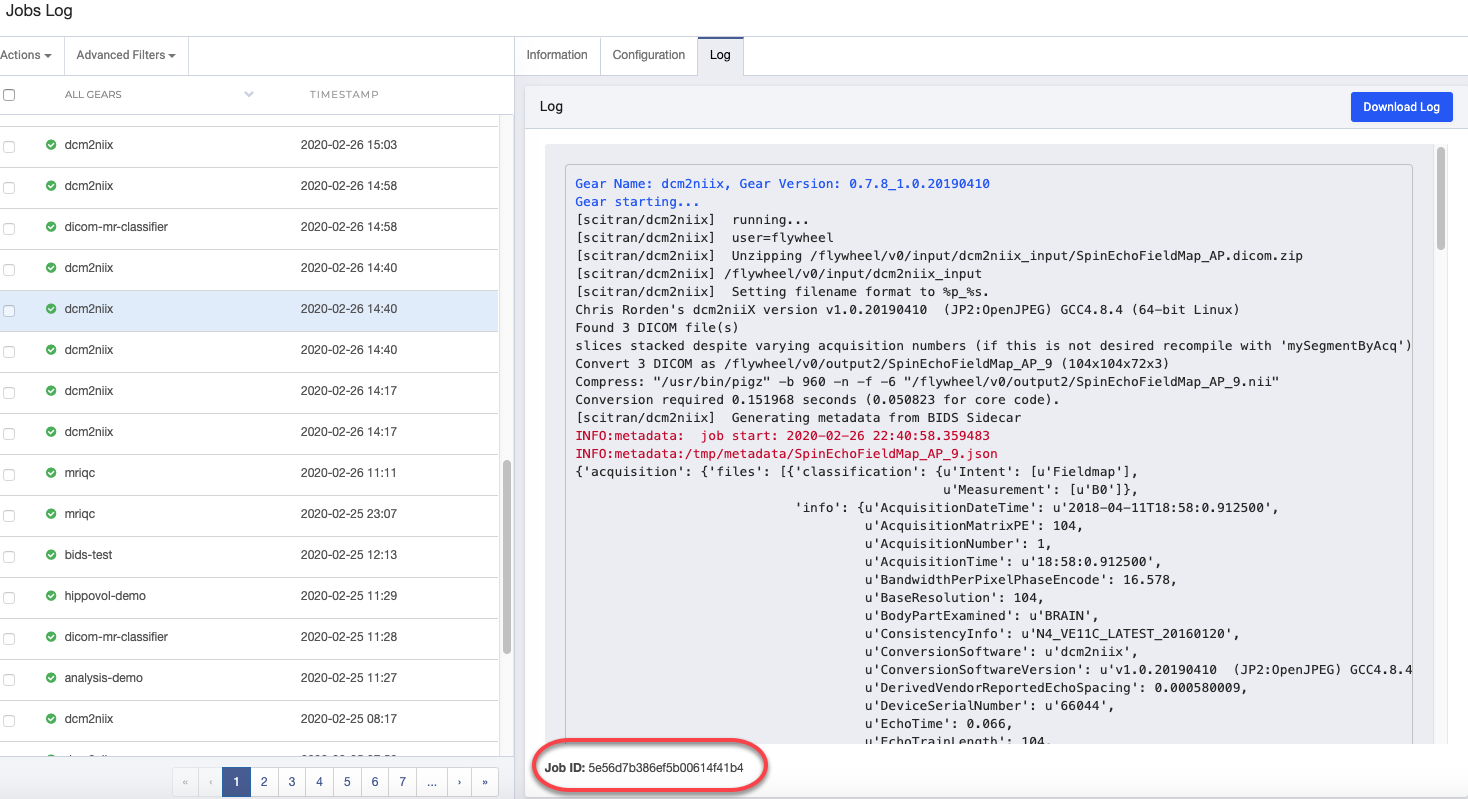Click the 'Gear starting...' log line
1468x799 pixels.
click(x=637, y=202)
